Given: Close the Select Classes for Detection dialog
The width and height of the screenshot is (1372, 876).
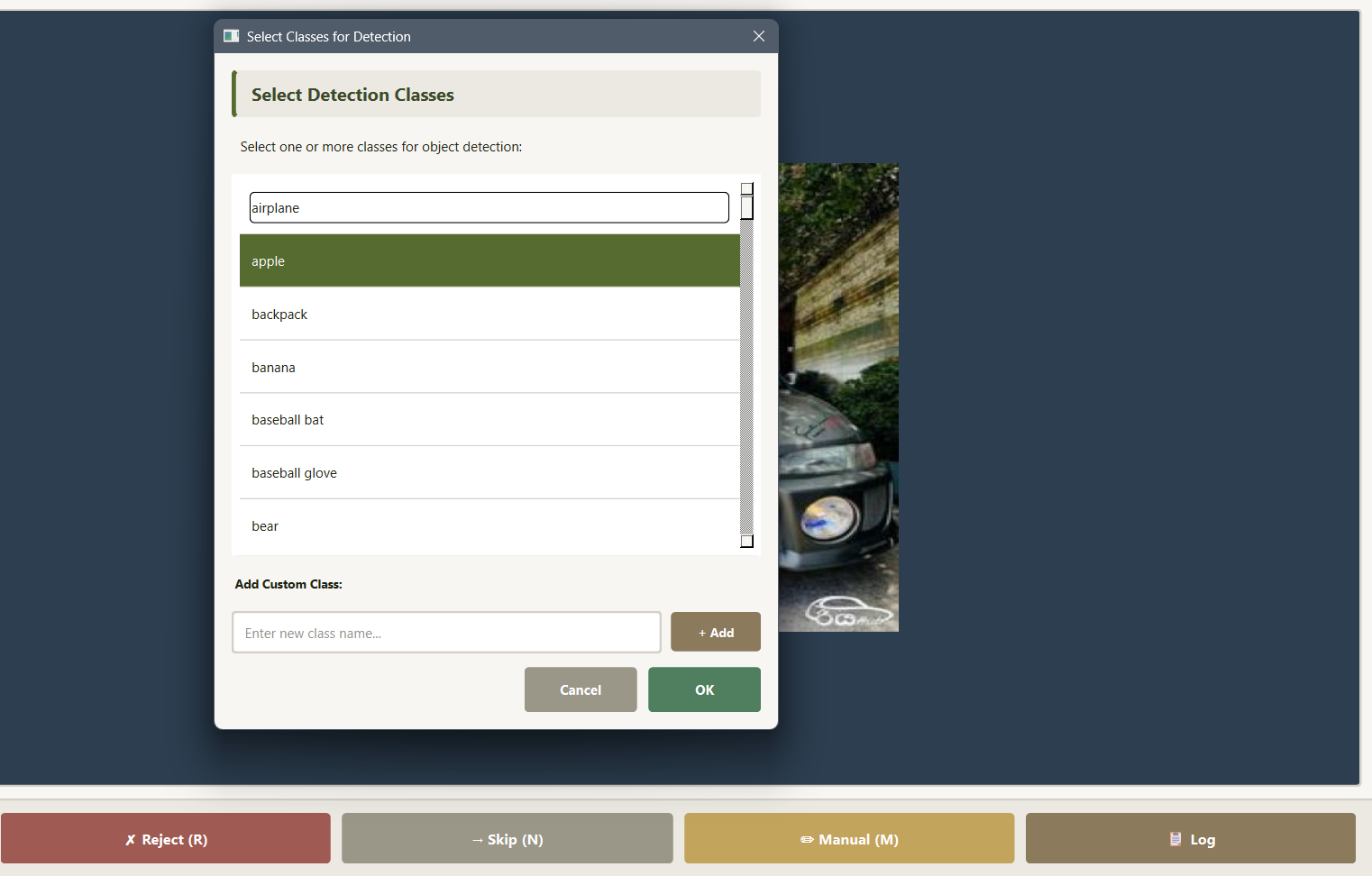Looking at the screenshot, I should [x=759, y=36].
